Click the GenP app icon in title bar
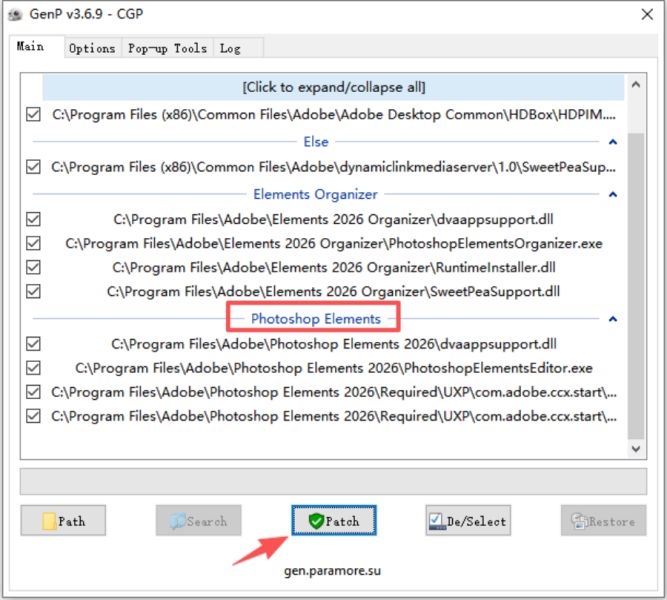667x600 pixels. [x=15, y=14]
